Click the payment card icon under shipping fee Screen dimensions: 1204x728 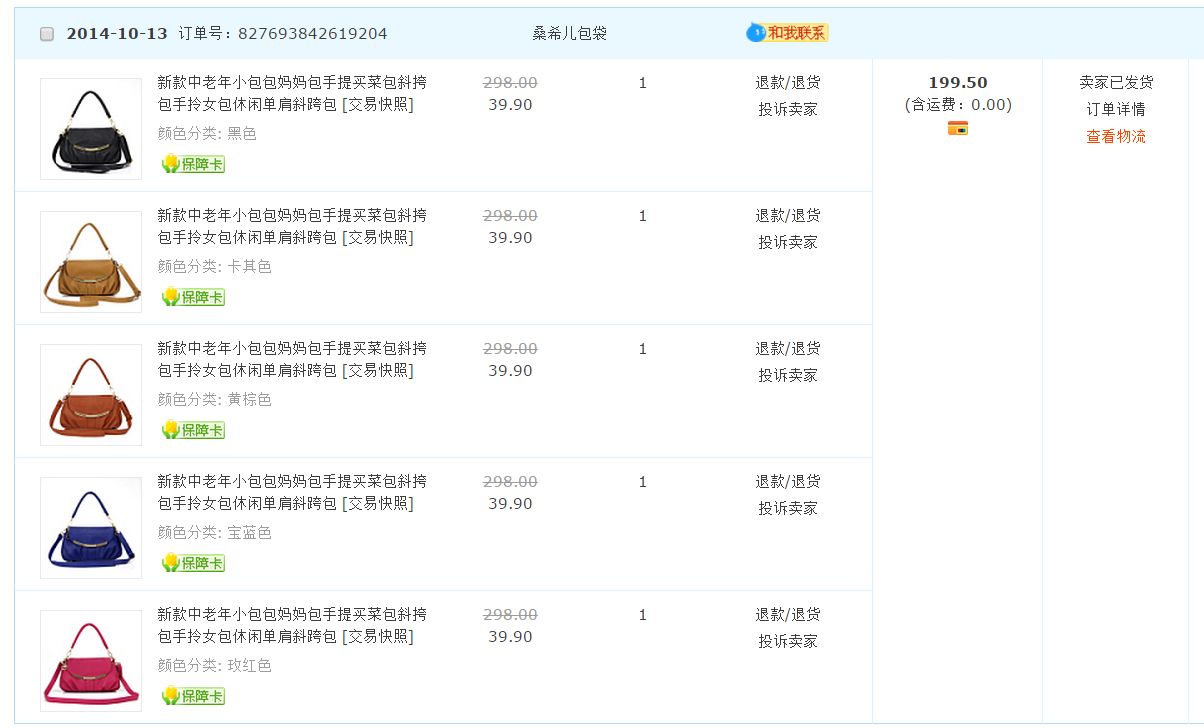click(958, 128)
